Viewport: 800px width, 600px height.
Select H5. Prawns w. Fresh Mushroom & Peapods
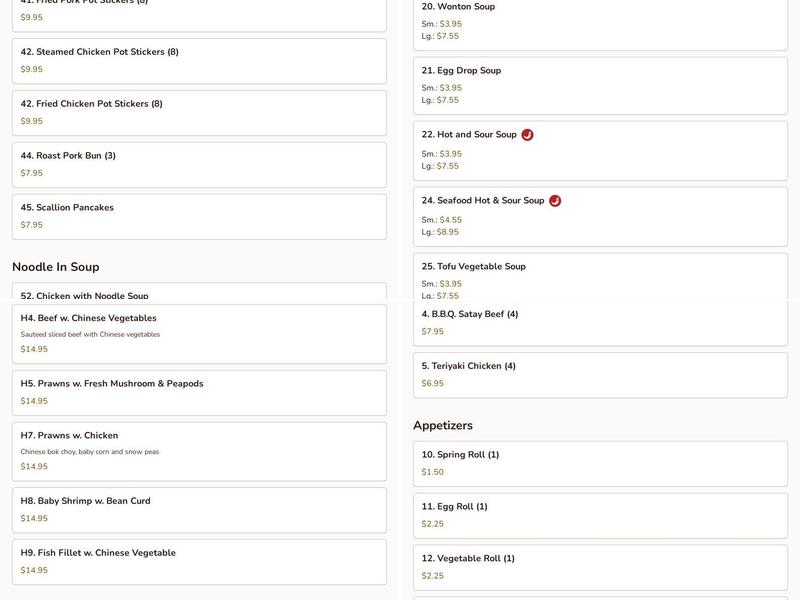click(x=199, y=393)
